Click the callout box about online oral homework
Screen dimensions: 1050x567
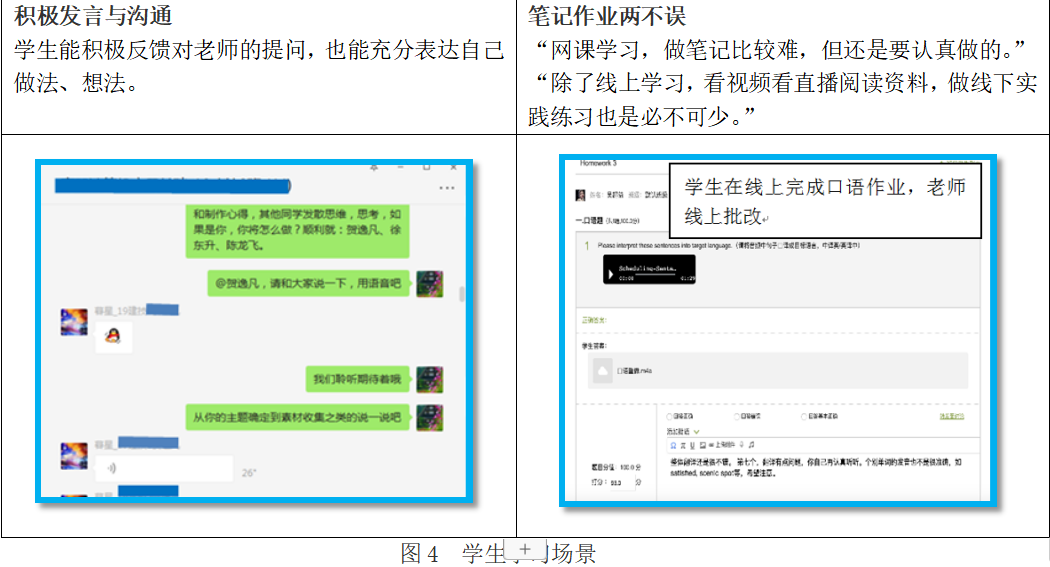[824, 200]
